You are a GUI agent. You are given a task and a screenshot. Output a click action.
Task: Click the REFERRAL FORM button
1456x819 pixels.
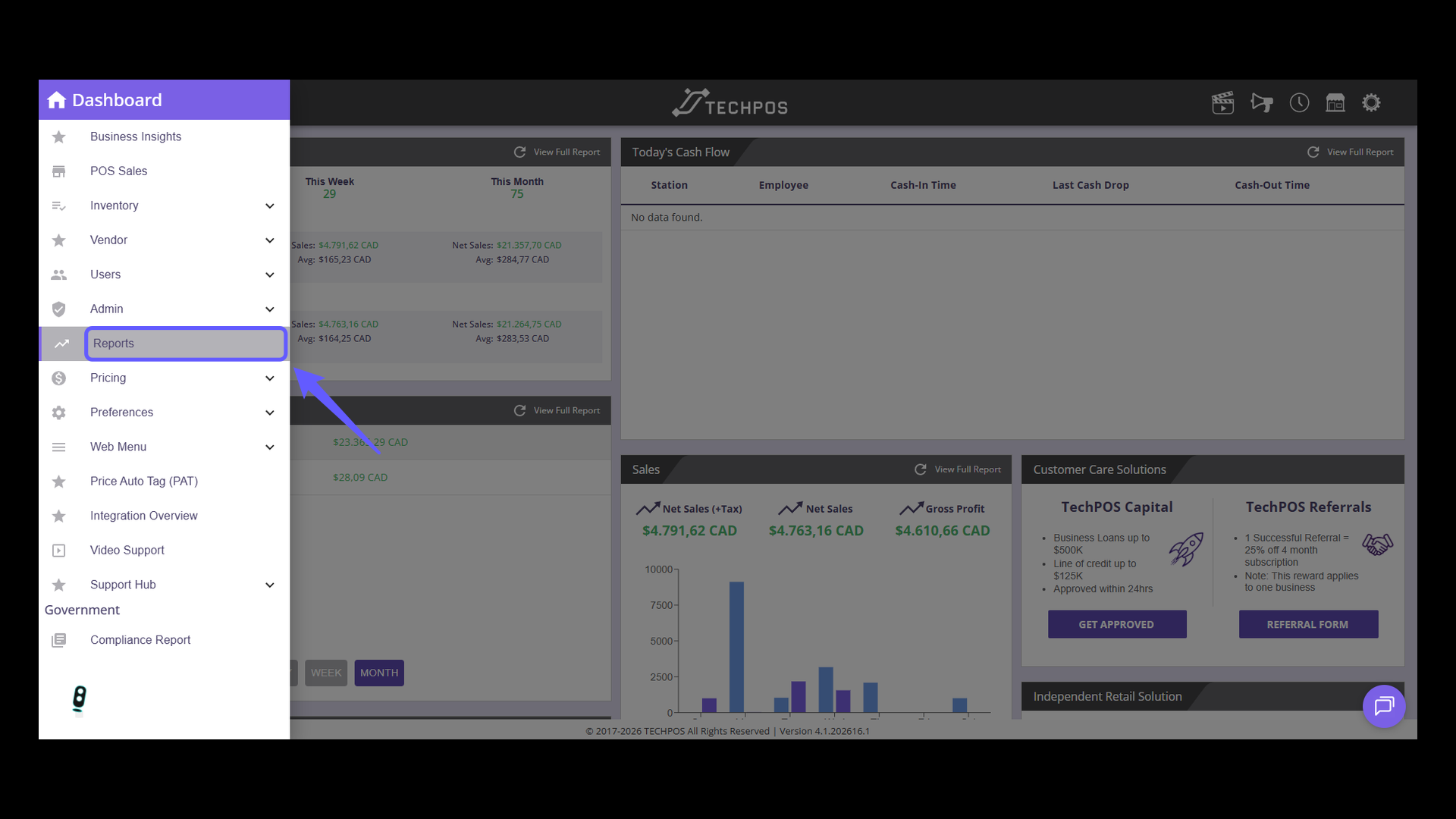click(x=1308, y=624)
